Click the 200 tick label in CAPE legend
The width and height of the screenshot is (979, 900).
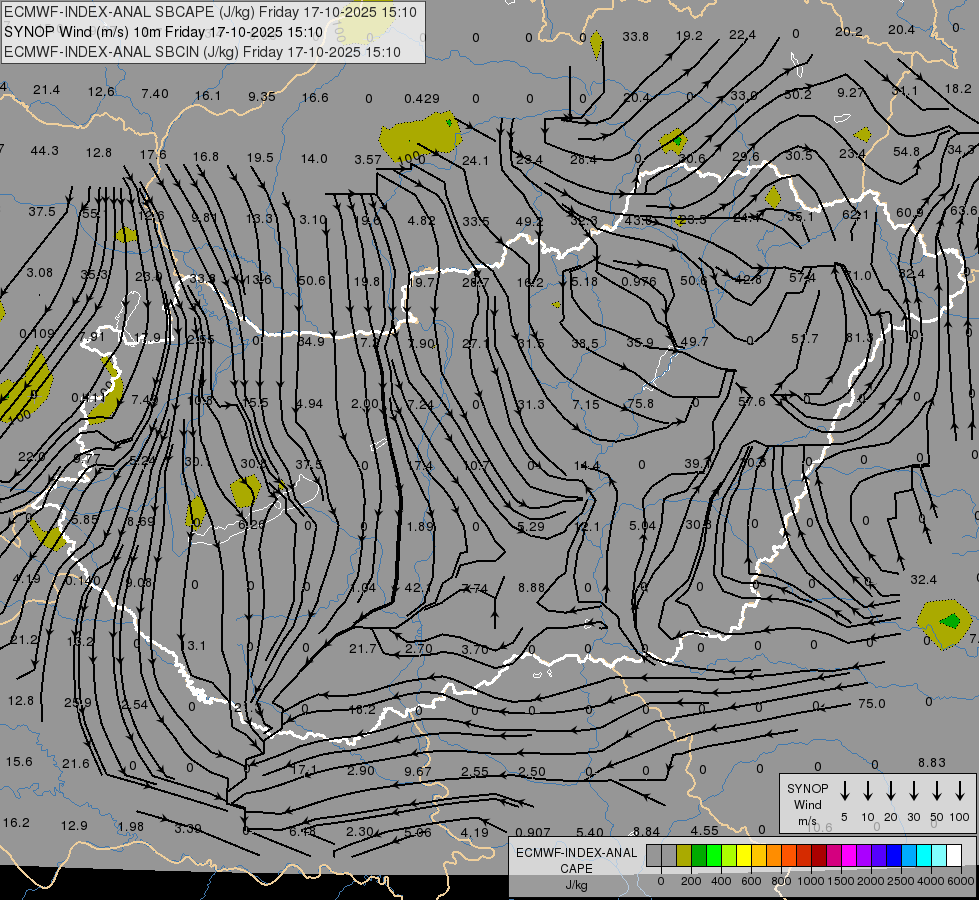point(691,881)
